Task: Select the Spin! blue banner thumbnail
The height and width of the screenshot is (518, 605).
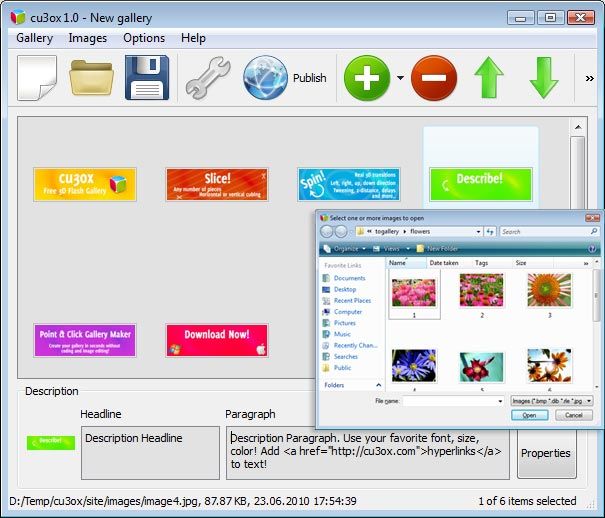Action: point(349,184)
